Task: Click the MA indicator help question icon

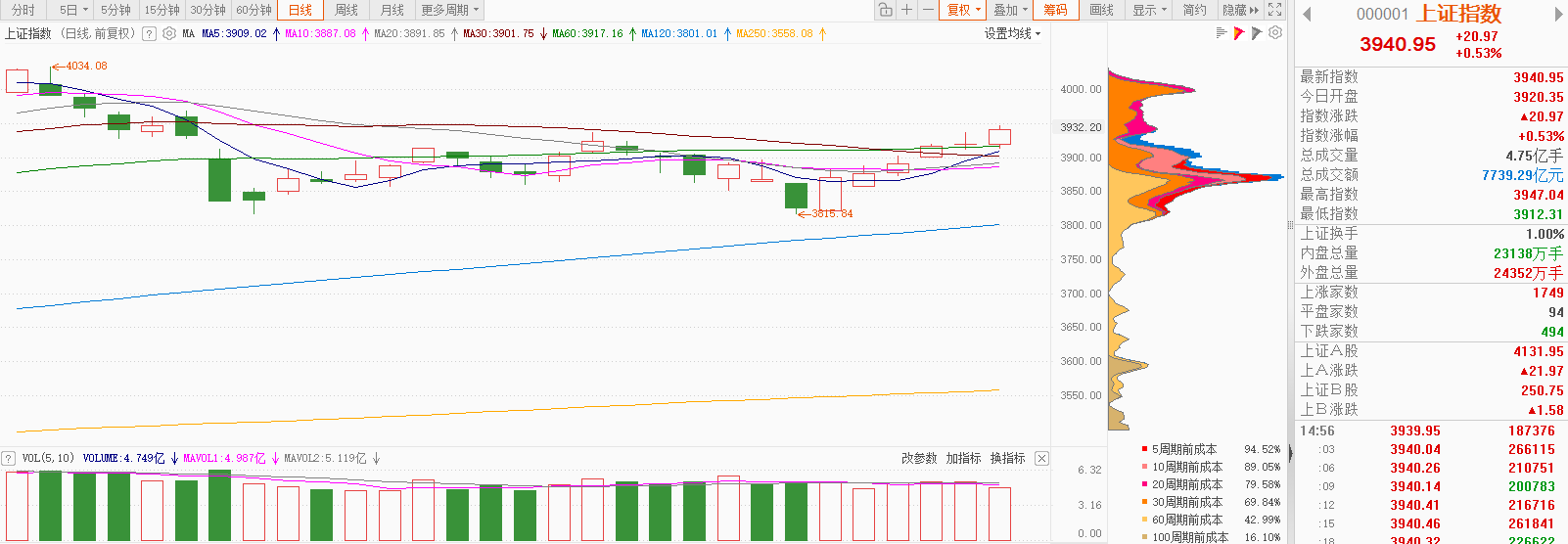Action: [x=149, y=33]
